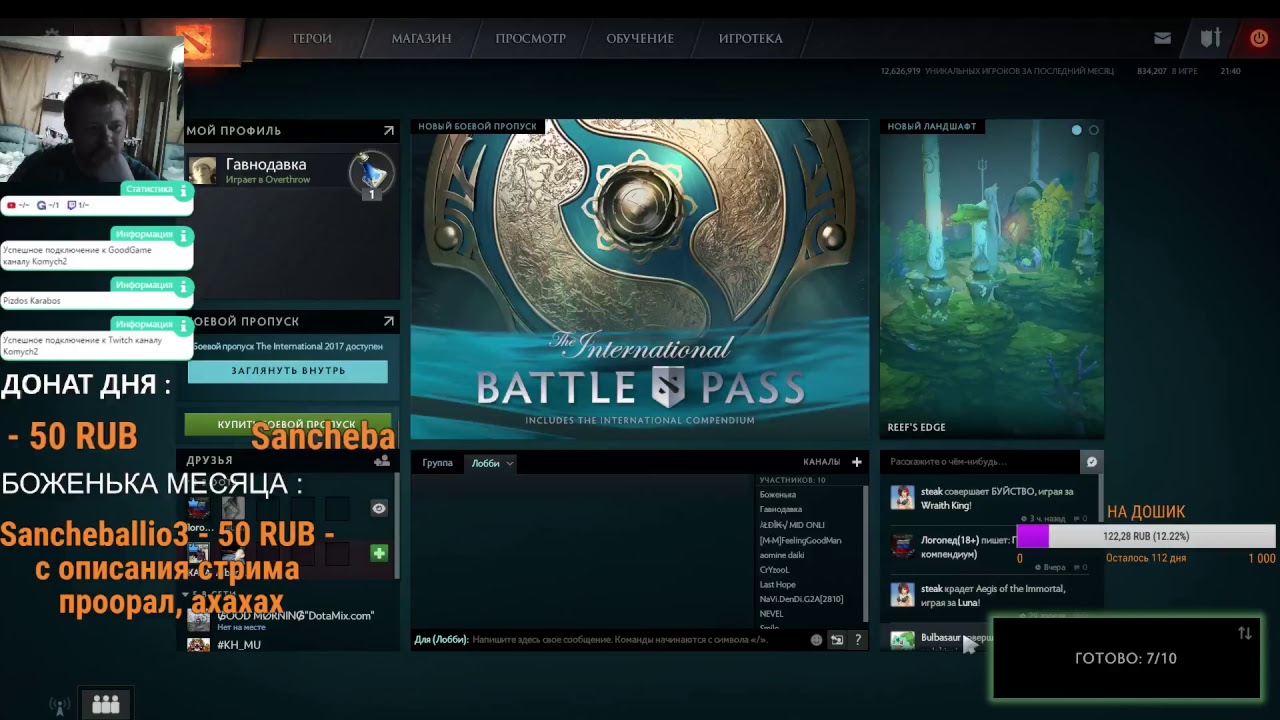This screenshot has width=1280, height=720.
Task: Click the green plus invite button
Action: click(x=379, y=553)
